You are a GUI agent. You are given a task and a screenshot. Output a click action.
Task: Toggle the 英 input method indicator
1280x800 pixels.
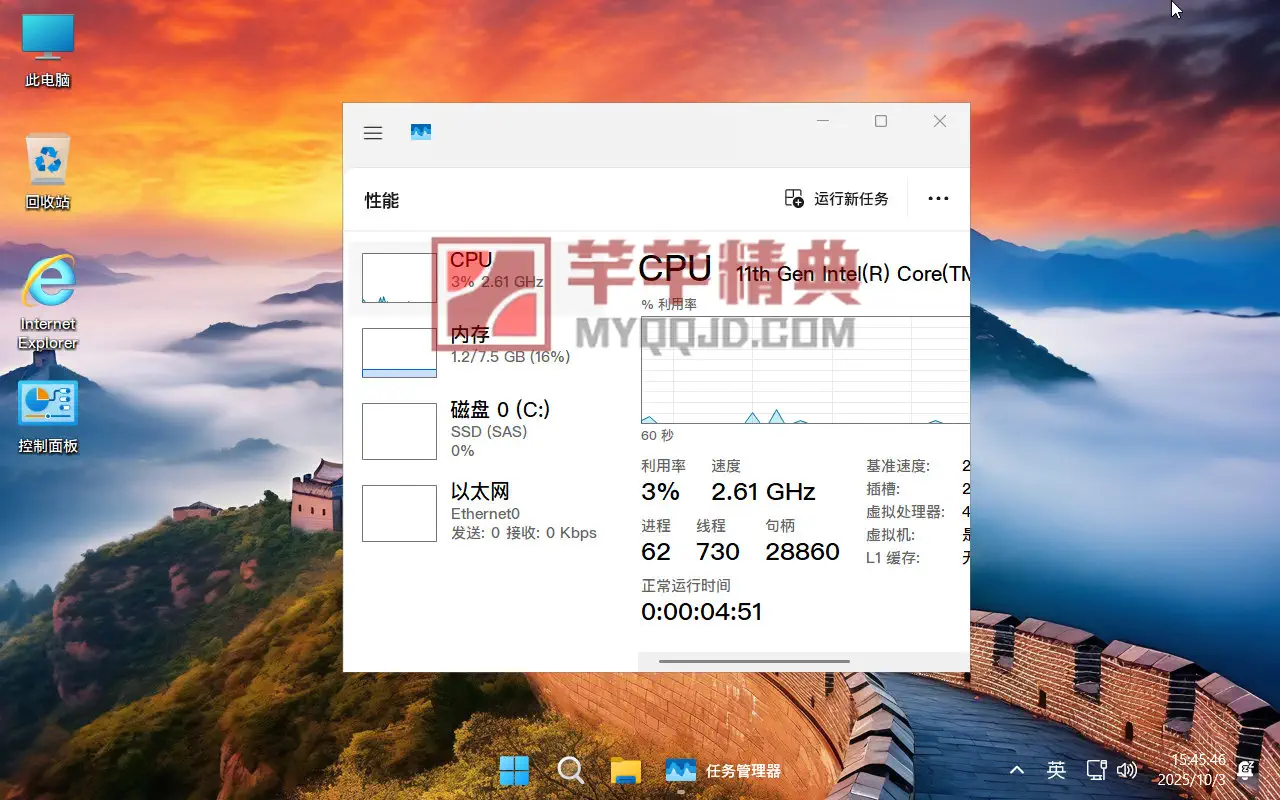pyautogui.click(x=1056, y=770)
